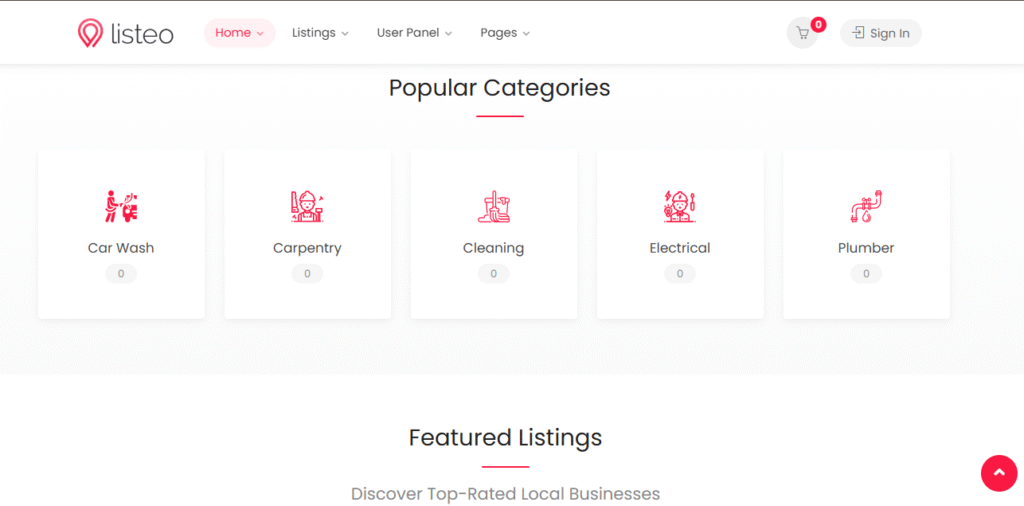Expand the User Panel dropdown
The width and height of the screenshot is (1024, 506).
414,33
